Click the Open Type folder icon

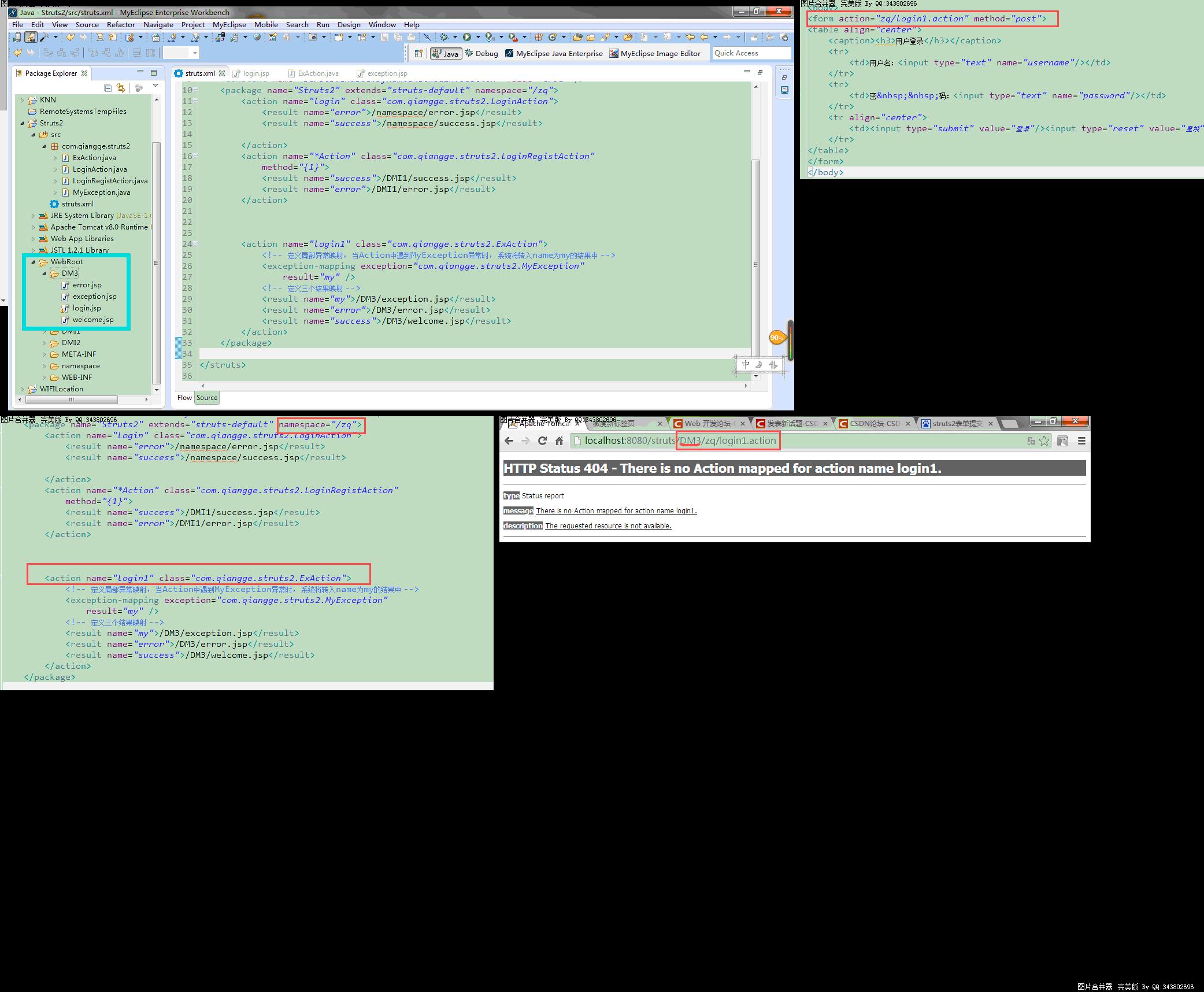pos(577,37)
